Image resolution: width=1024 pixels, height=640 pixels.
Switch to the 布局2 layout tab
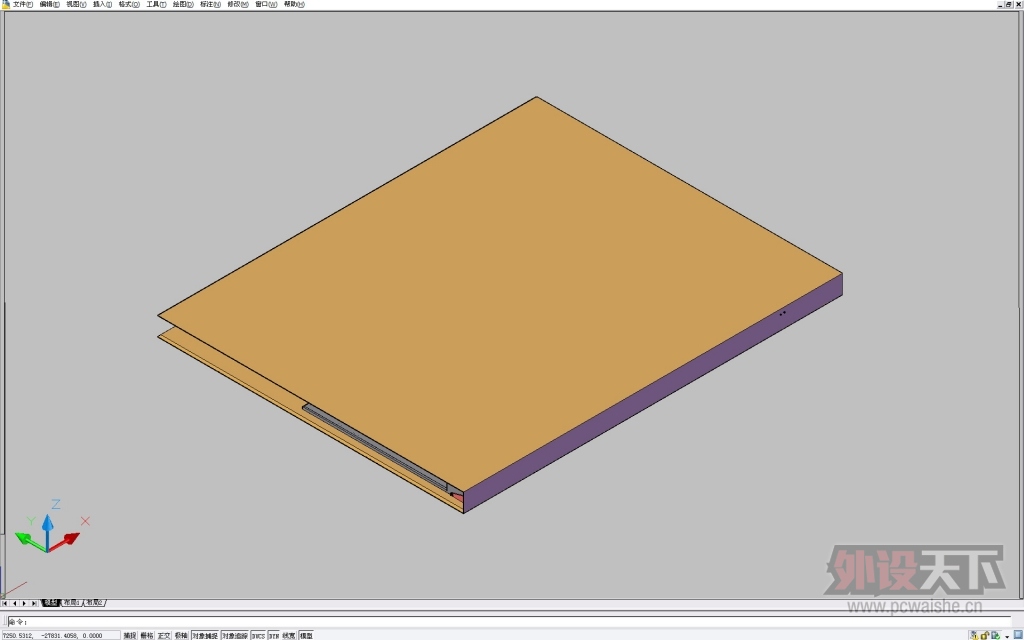(95, 603)
